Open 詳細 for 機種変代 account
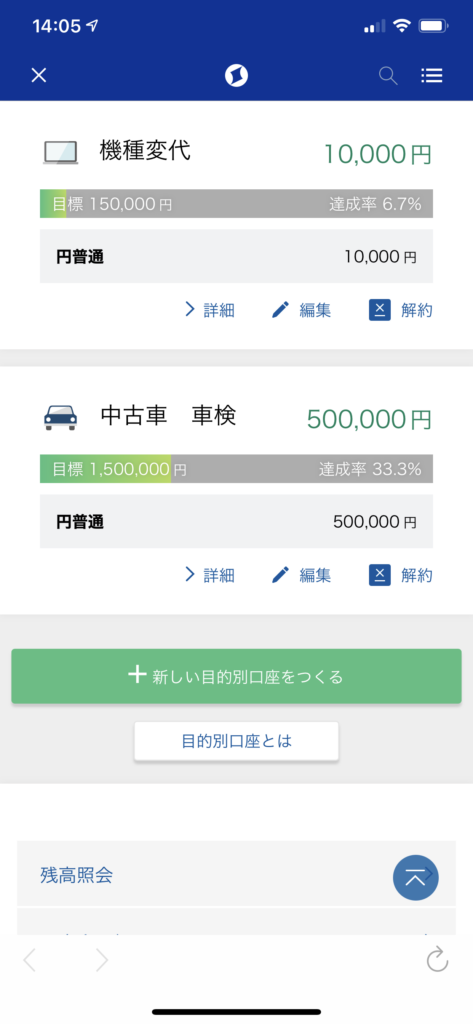 tap(210, 310)
